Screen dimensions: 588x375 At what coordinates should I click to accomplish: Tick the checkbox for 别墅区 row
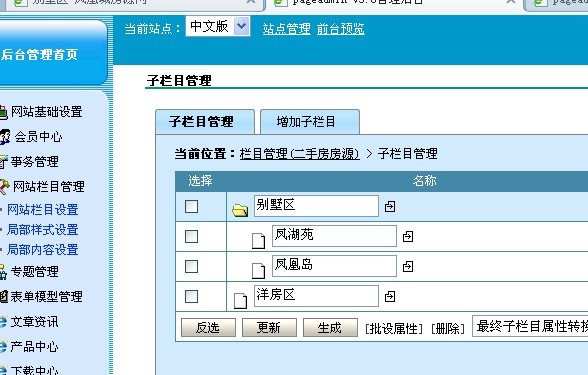click(192, 206)
